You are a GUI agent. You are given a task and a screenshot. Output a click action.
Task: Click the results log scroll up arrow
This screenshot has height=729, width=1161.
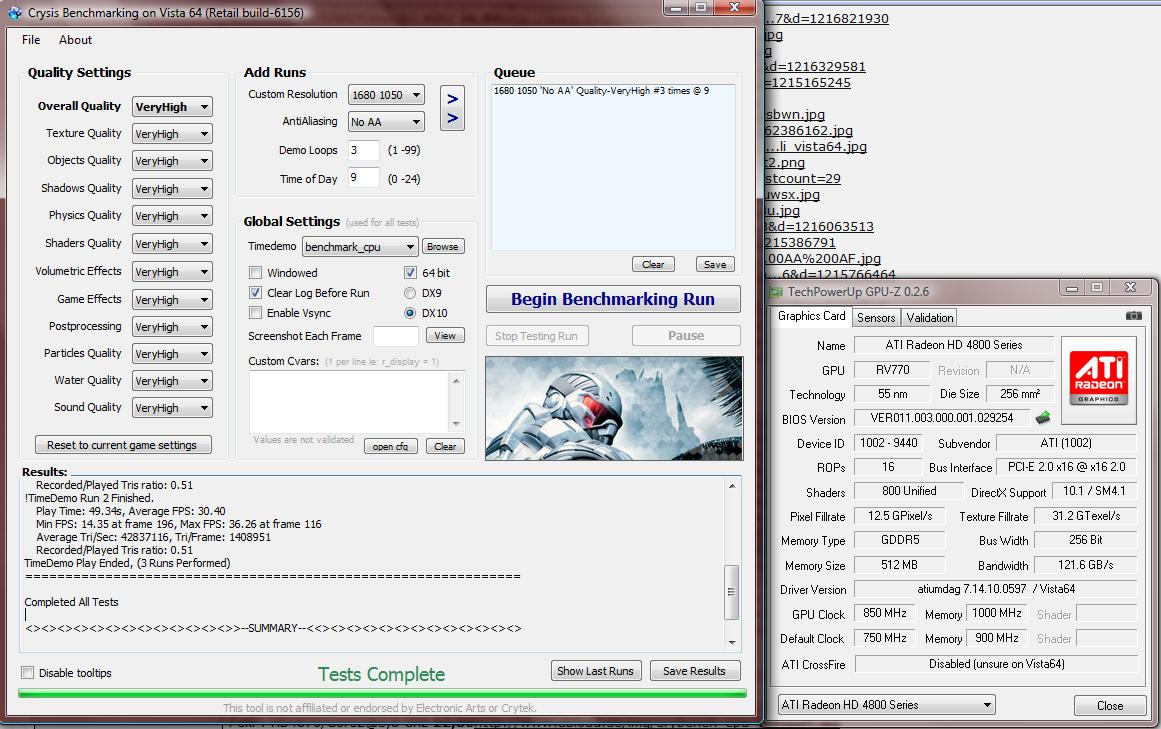732,486
